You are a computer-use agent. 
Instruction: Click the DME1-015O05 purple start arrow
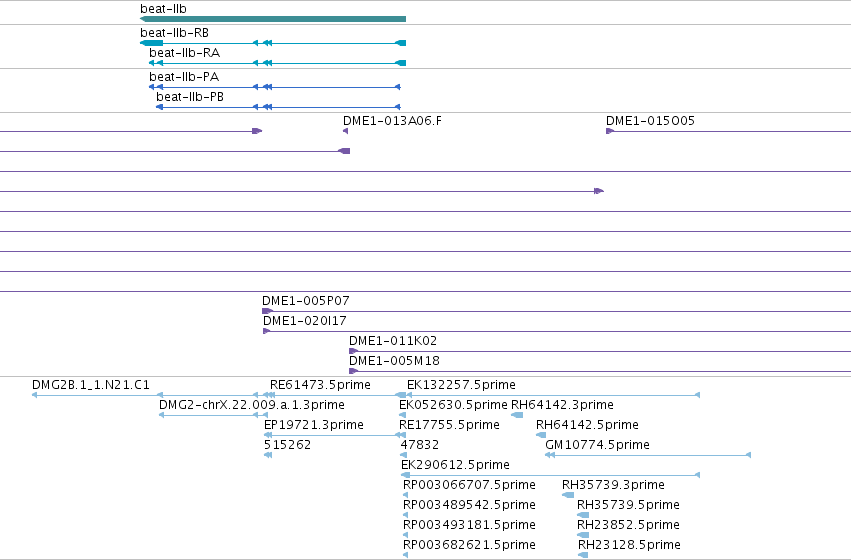610,131
